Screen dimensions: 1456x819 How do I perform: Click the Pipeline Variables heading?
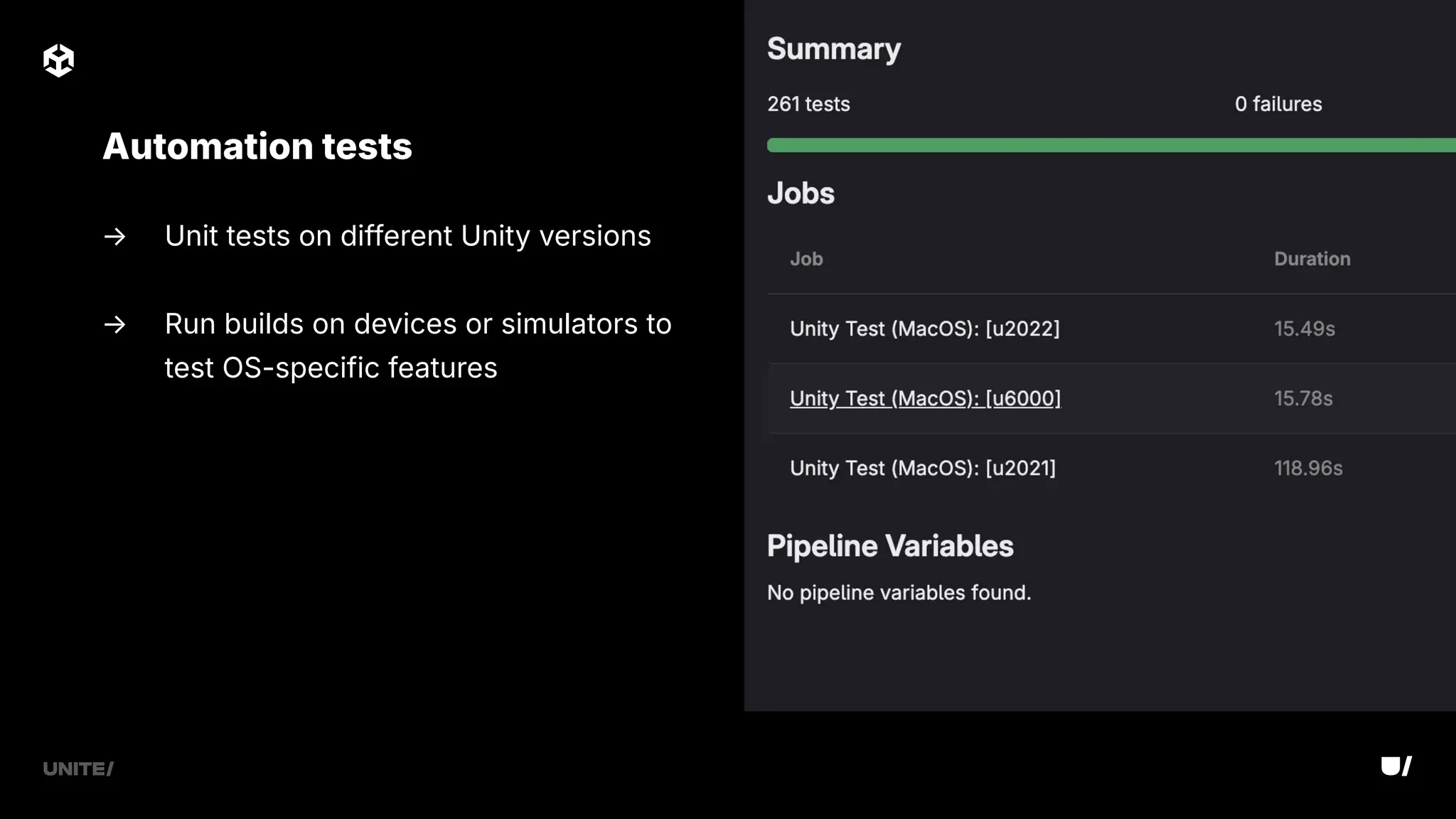tap(890, 546)
